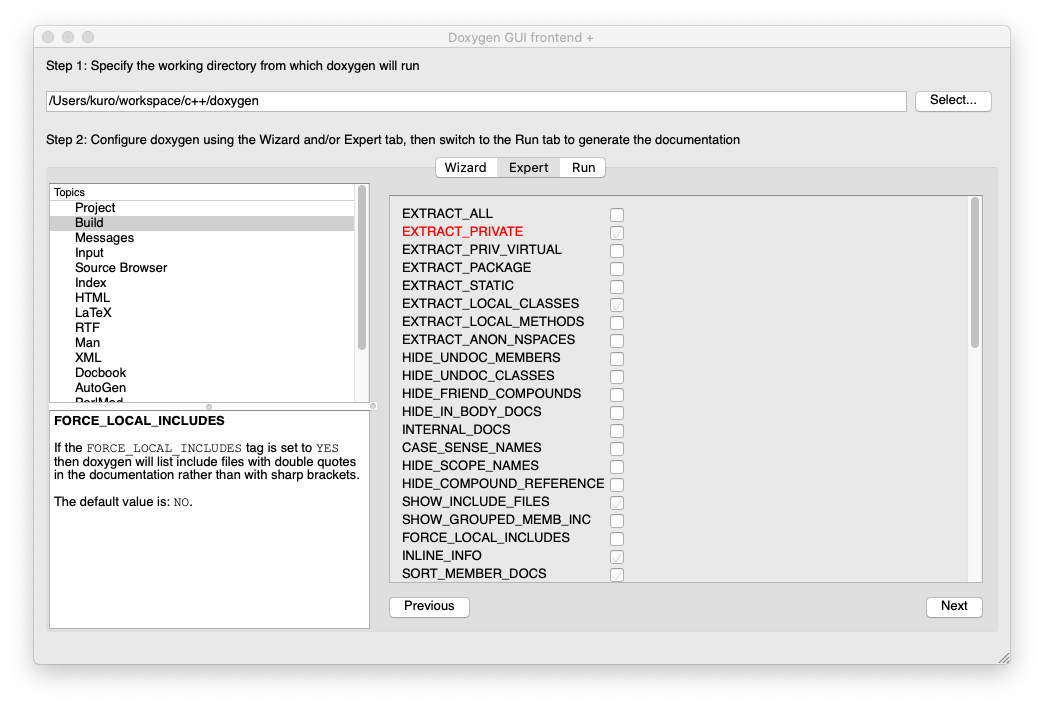This screenshot has height=706, width=1044.
Task: Select the Build topic
Action: pos(202,223)
